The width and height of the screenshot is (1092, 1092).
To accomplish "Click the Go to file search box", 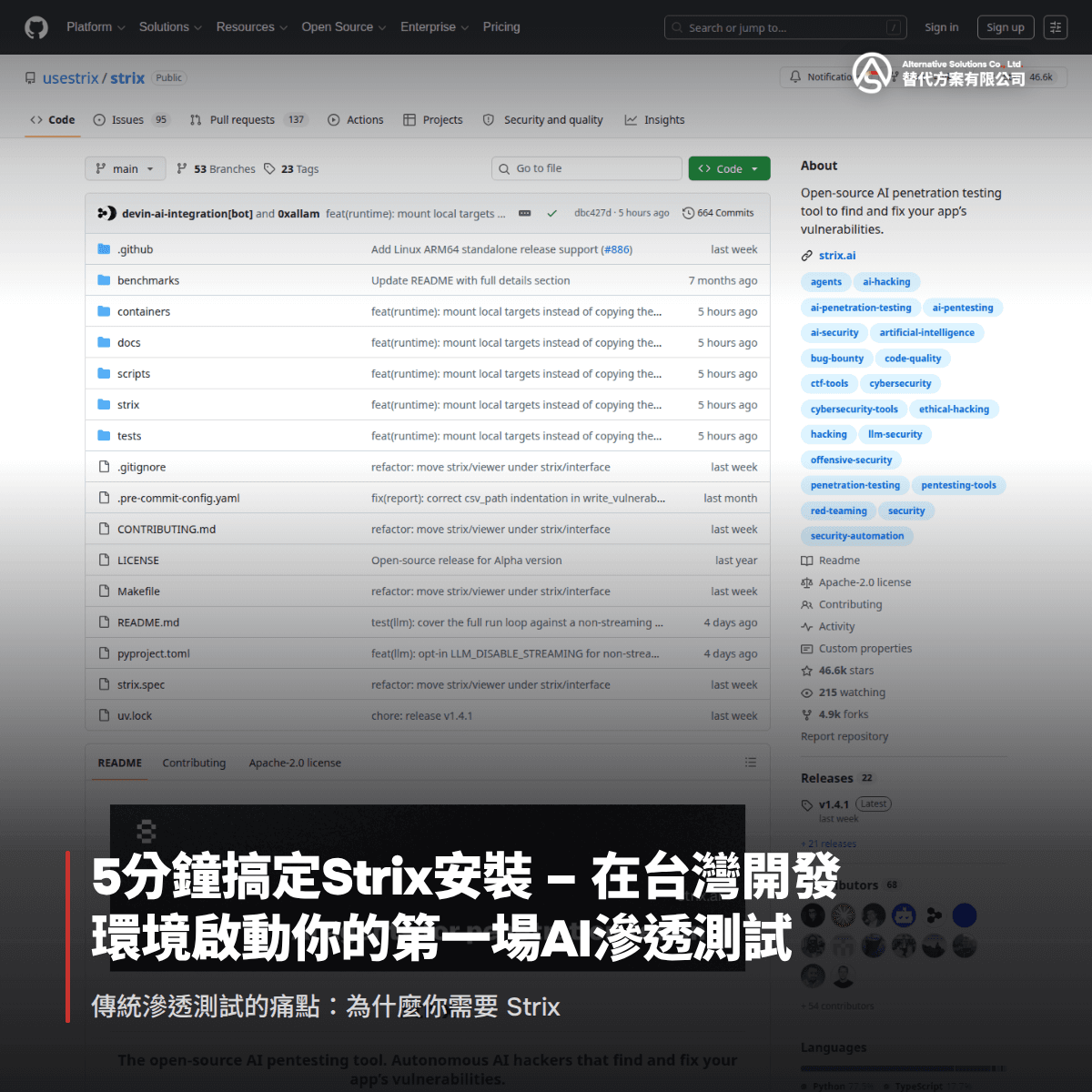I will 586,168.
